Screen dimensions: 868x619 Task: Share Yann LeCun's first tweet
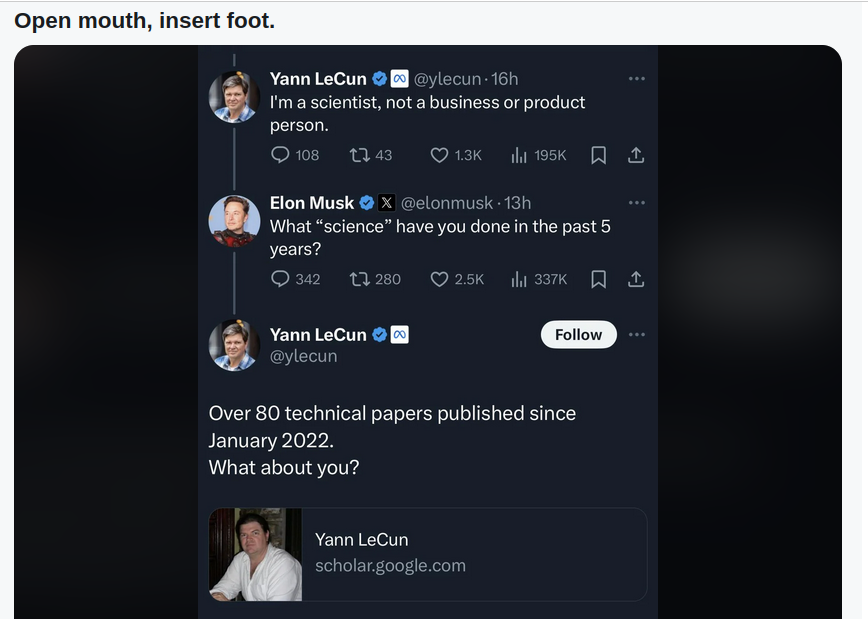coord(636,155)
